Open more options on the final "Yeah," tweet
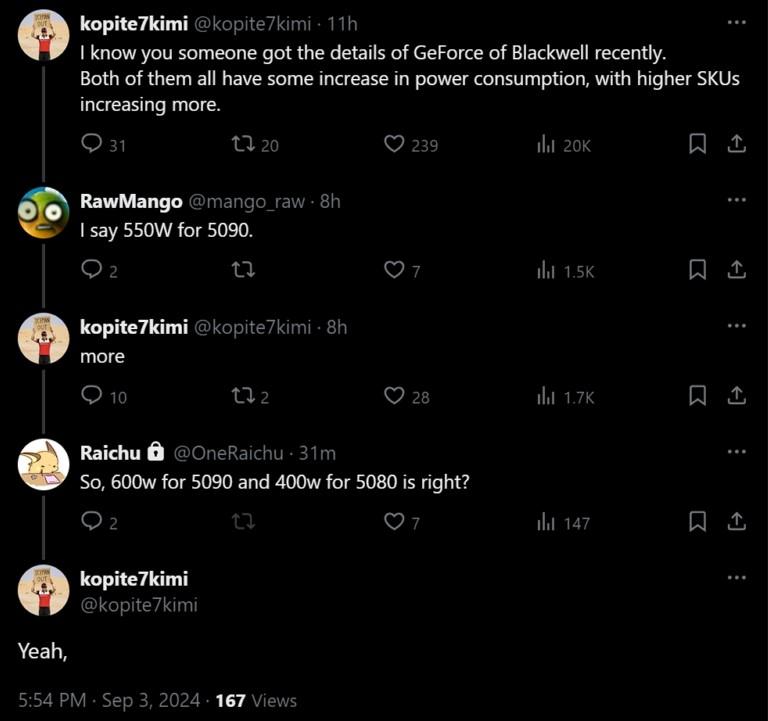 pyautogui.click(x=737, y=578)
